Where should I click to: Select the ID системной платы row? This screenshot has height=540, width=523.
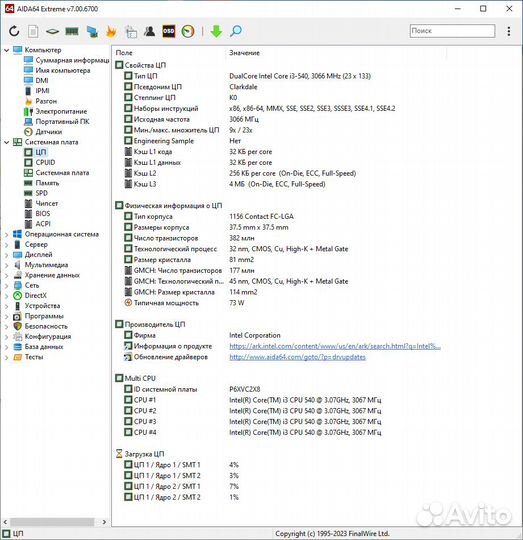point(192,390)
